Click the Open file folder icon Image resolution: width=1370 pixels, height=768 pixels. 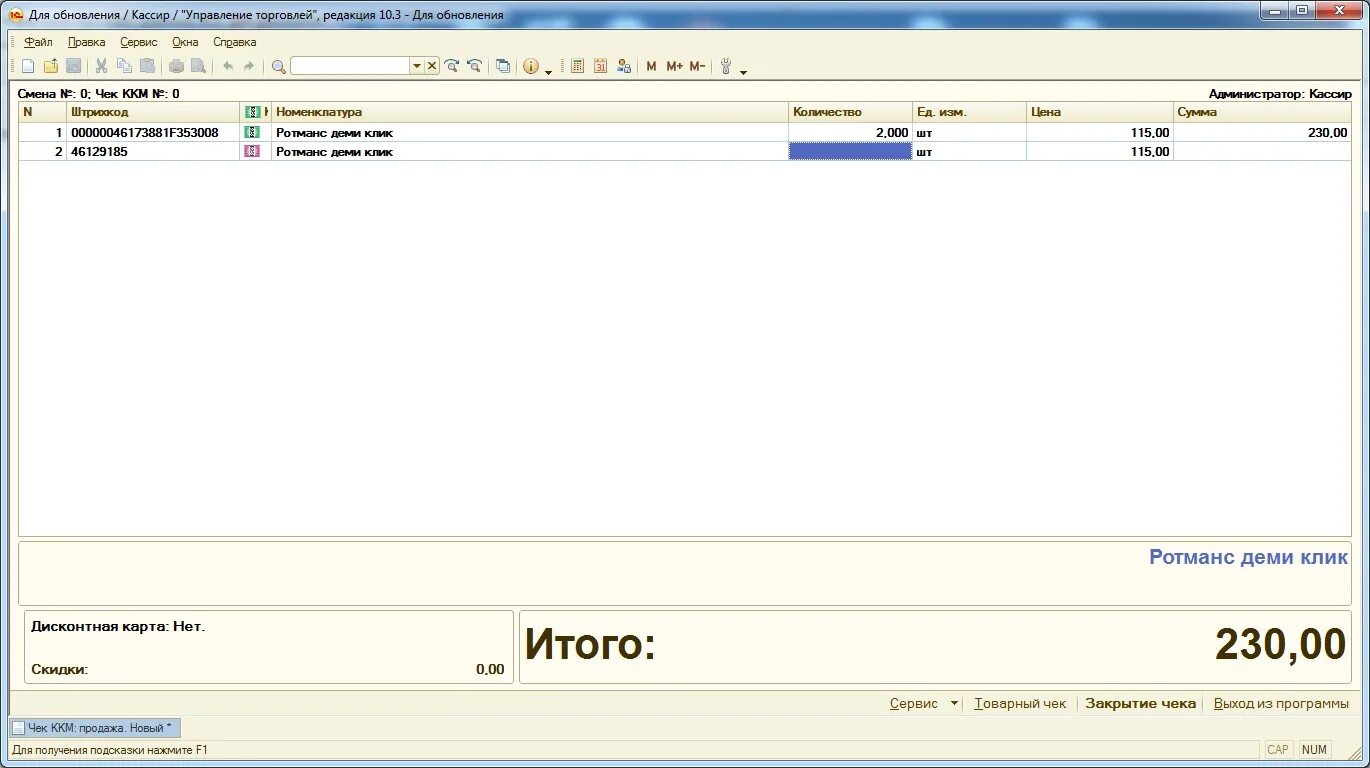tap(51, 66)
